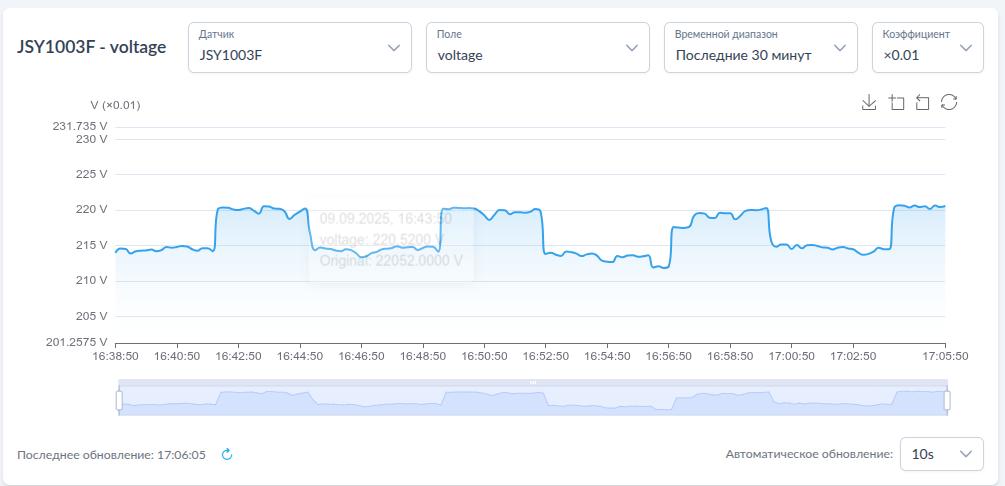The width and height of the screenshot is (1005, 486).
Task: Refresh data next to Последнее обновление time
Action: [x=227, y=455]
